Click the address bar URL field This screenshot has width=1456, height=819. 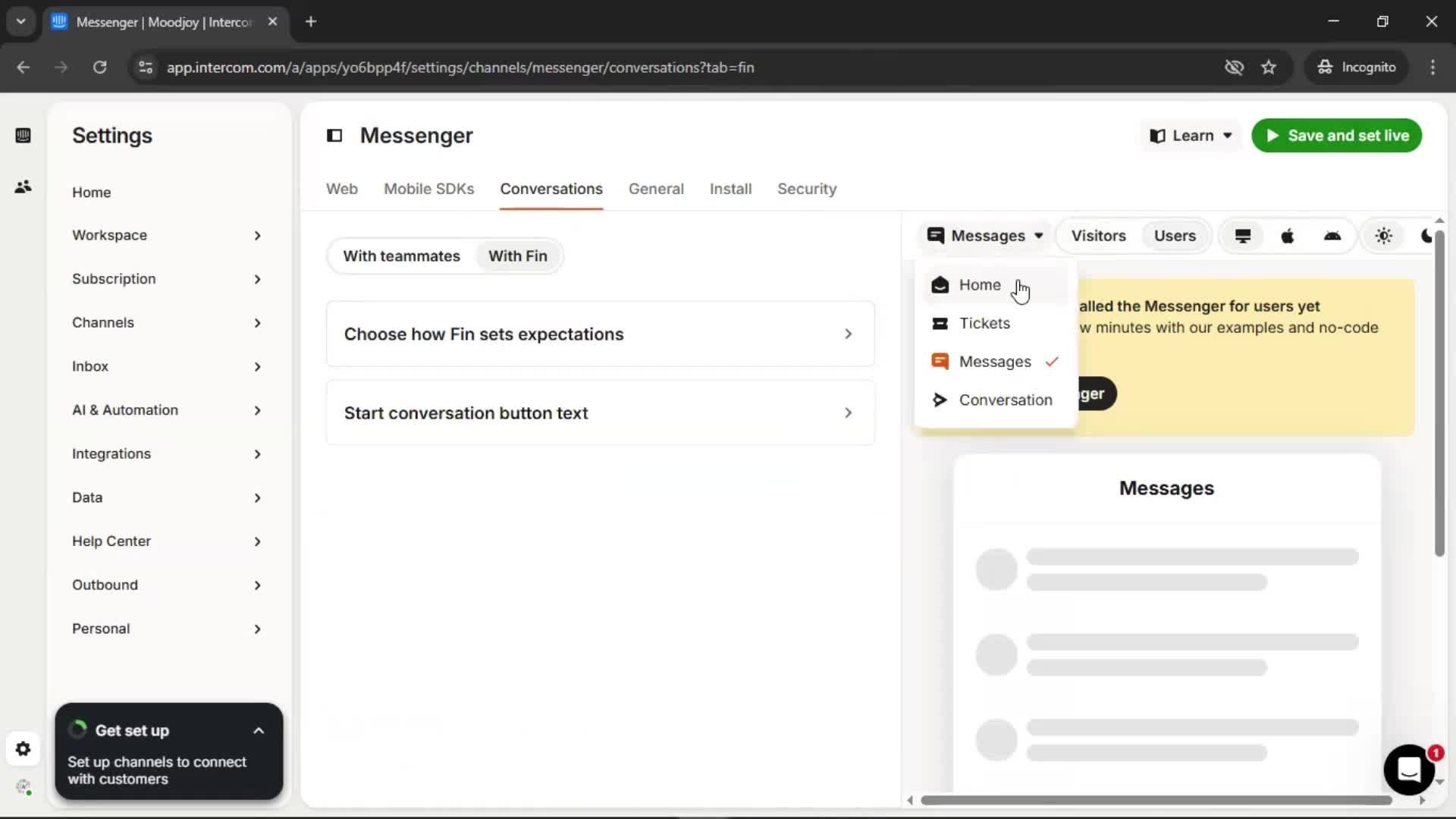click(460, 67)
